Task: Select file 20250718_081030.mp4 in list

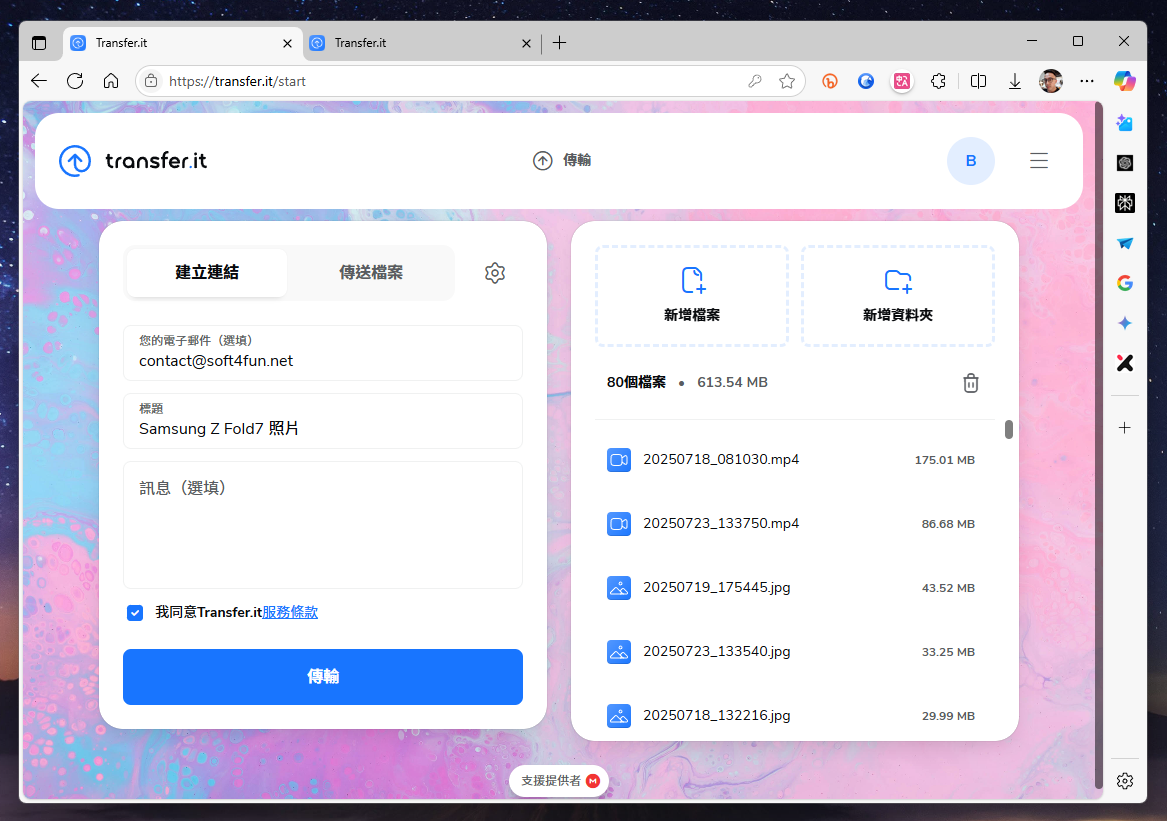Action: click(x=720, y=460)
